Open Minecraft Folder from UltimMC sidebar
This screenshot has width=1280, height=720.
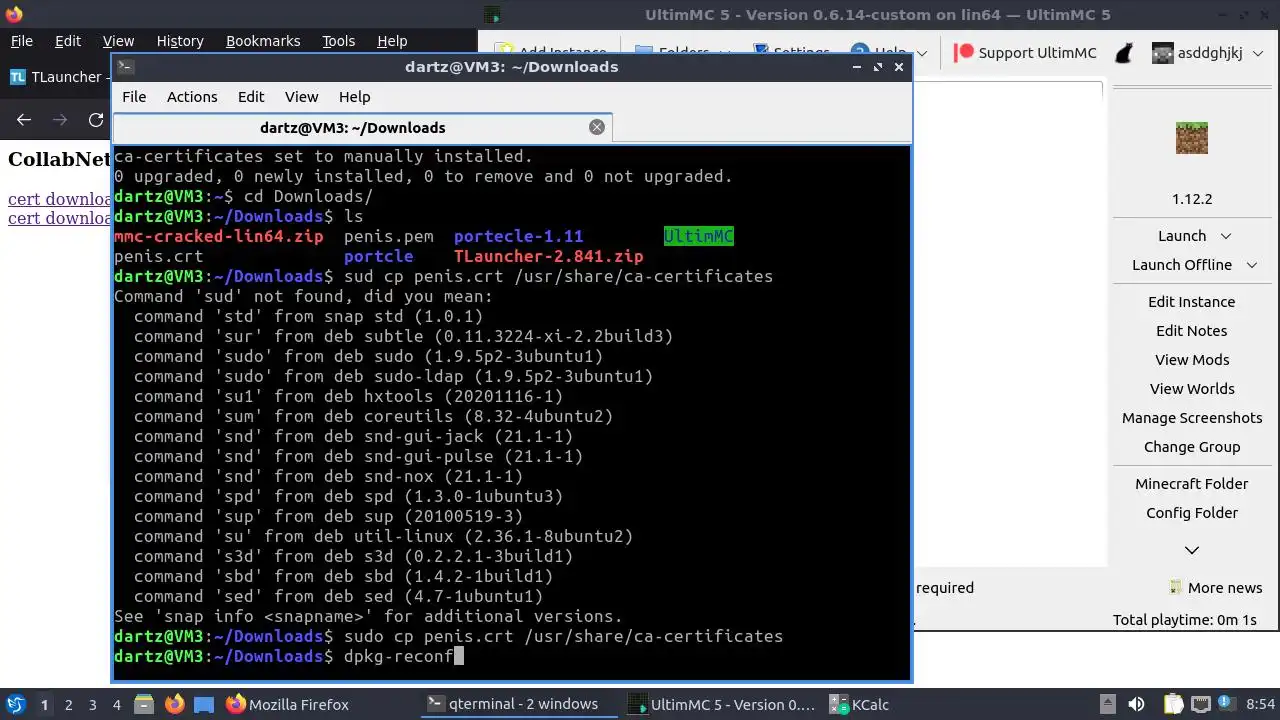click(x=1192, y=484)
